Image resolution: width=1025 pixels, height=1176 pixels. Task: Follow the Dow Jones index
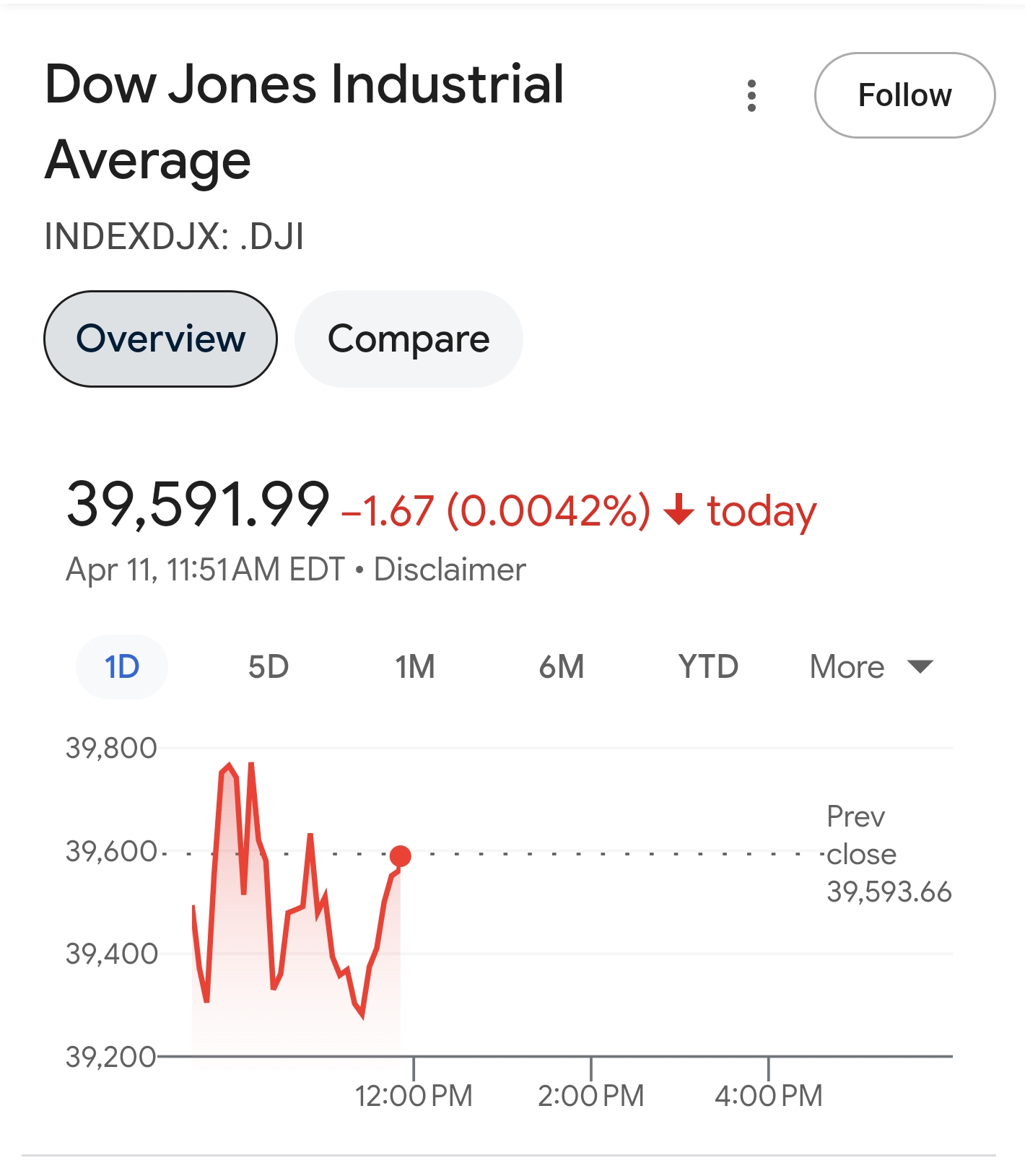[x=904, y=95]
